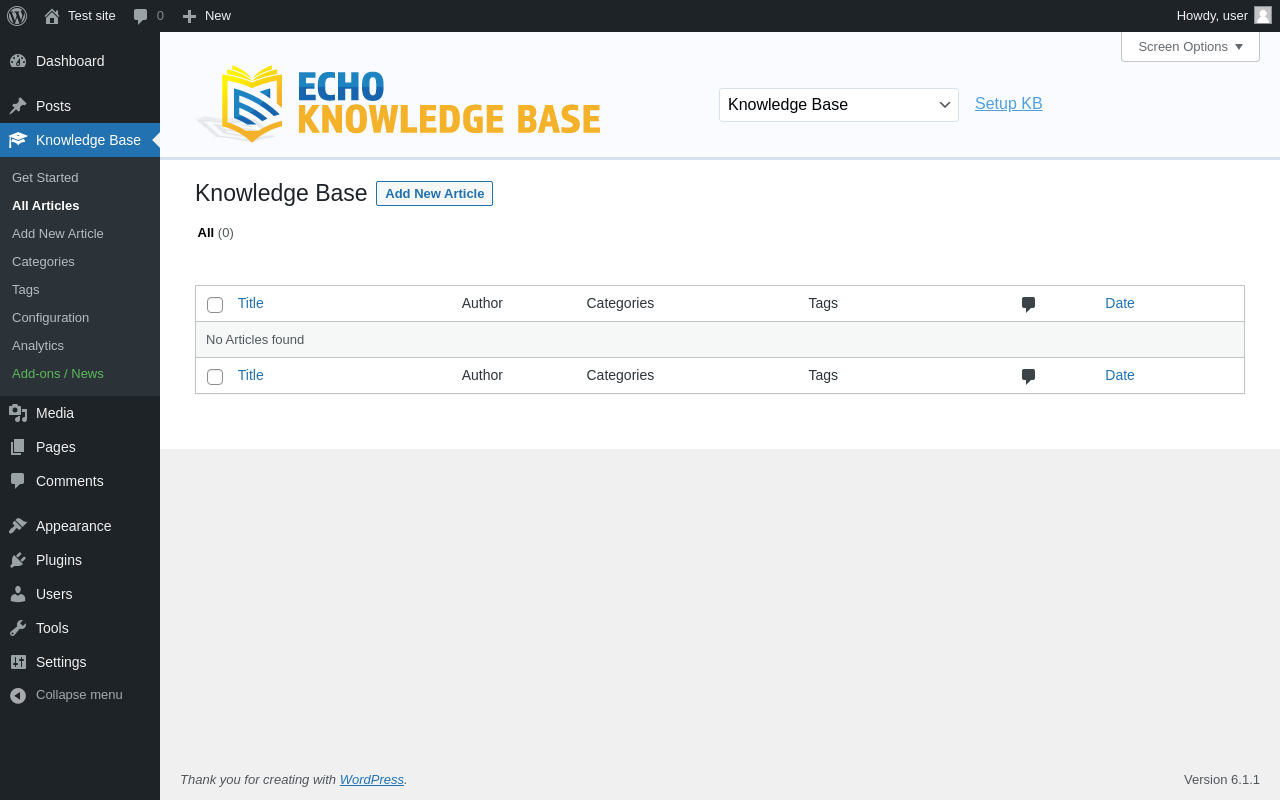
Task: Click the Categories column header in table head
Action: 620,303
